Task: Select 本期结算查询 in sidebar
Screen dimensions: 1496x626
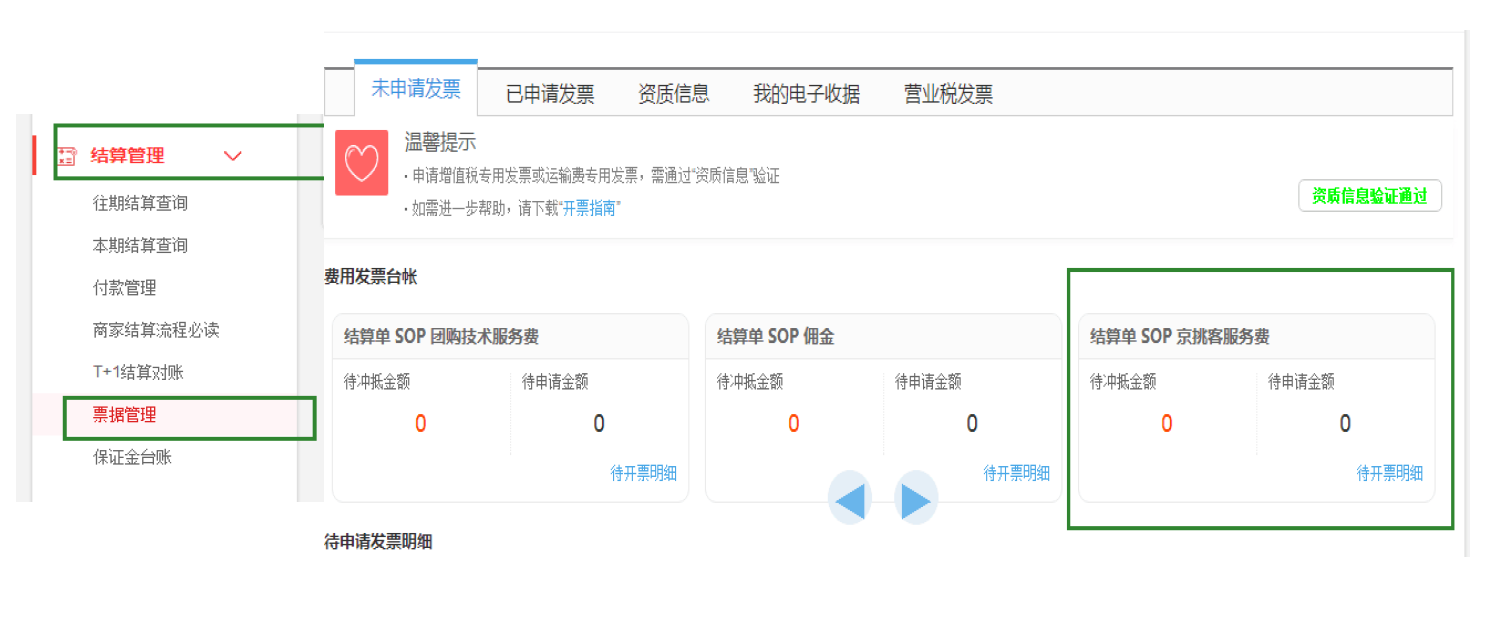Action: click(140, 245)
